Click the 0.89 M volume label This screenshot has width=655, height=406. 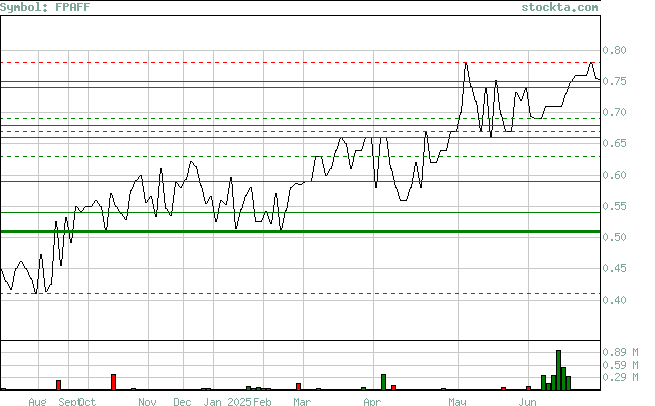620,352
